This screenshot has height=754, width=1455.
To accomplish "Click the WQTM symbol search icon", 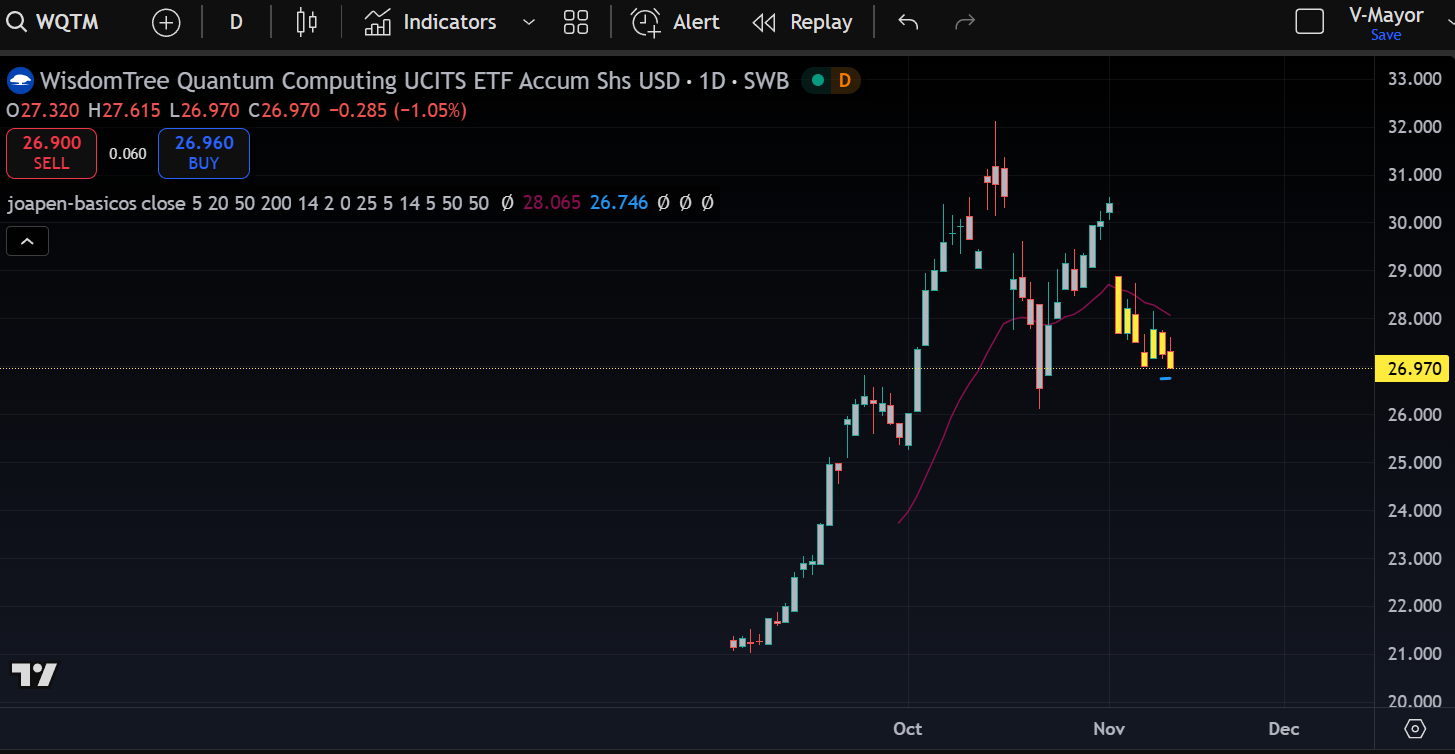I will click(17, 22).
